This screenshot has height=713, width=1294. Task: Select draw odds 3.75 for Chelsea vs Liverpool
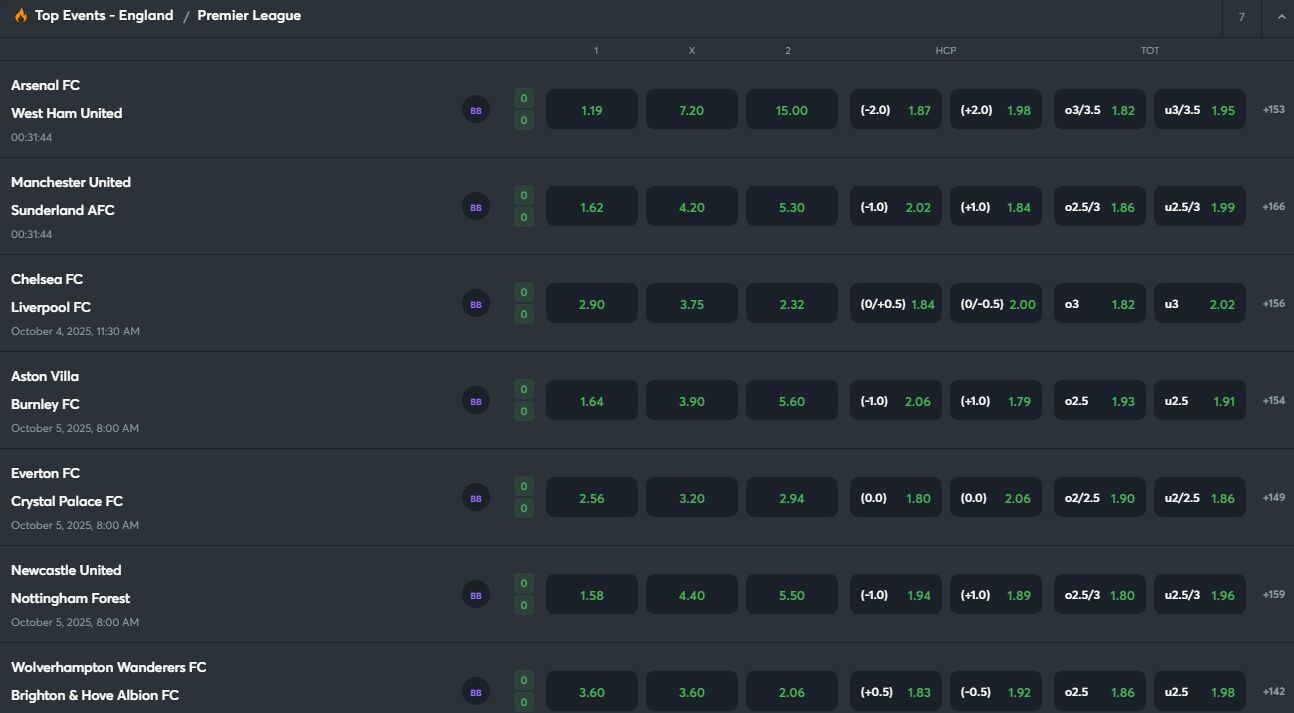(691, 304)
